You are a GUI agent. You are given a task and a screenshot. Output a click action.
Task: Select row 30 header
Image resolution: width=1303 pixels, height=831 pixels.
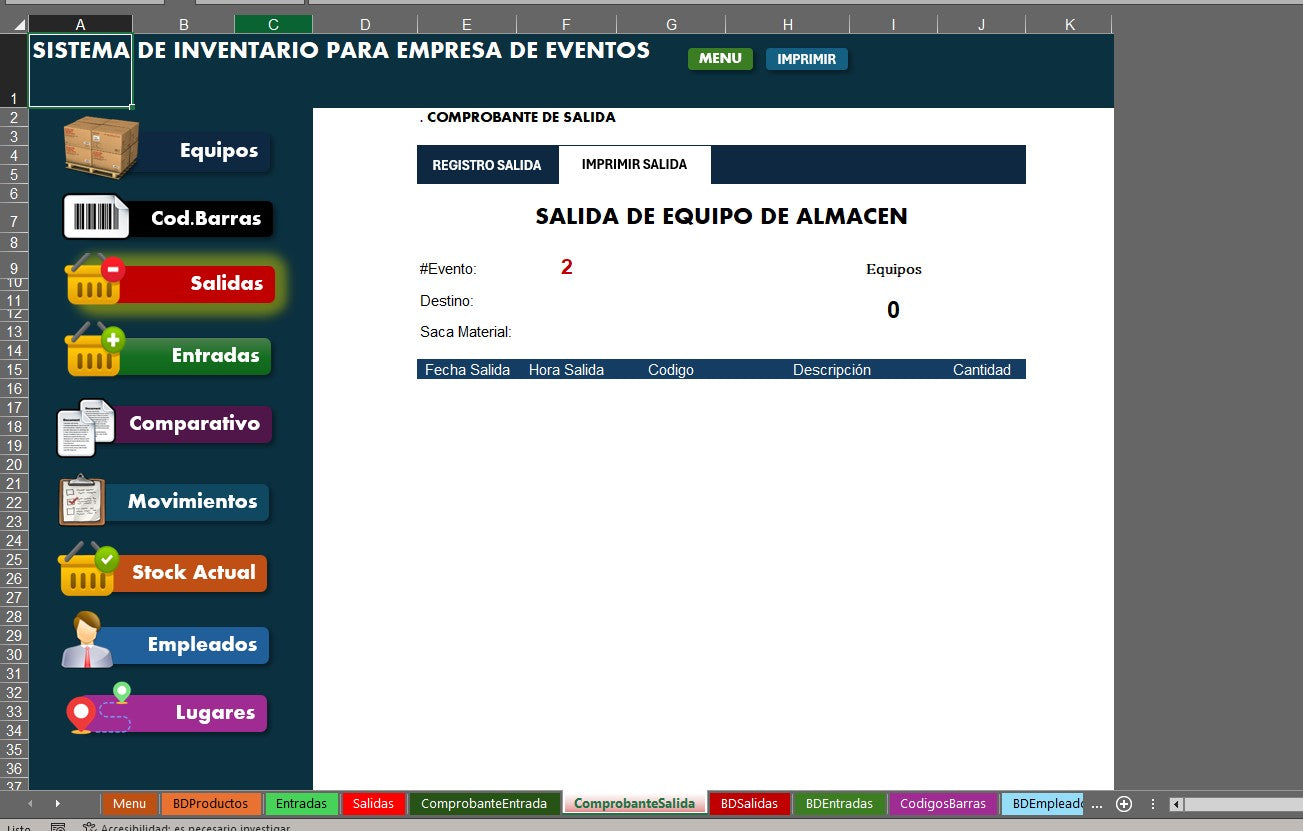(x=14, y=654)
